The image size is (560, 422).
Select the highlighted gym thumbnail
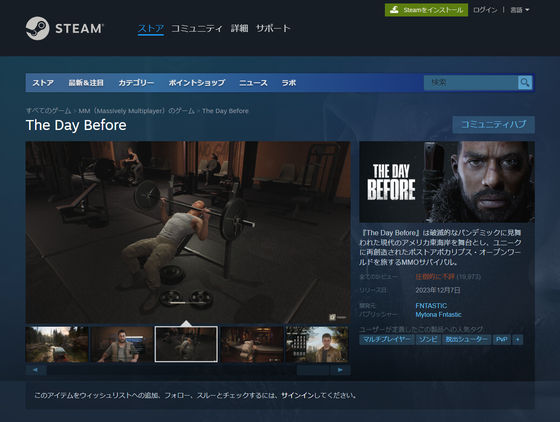(186, 344)
